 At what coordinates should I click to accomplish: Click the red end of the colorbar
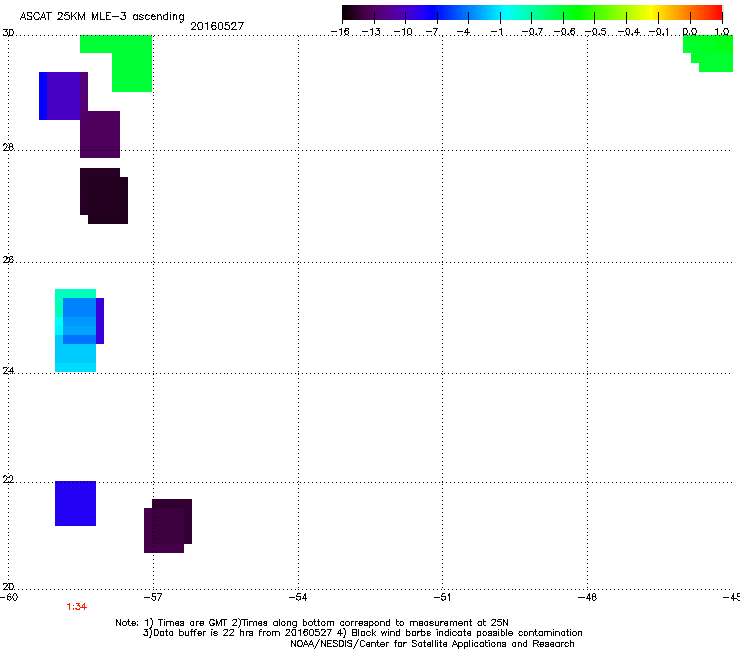(x=715, y=13)
